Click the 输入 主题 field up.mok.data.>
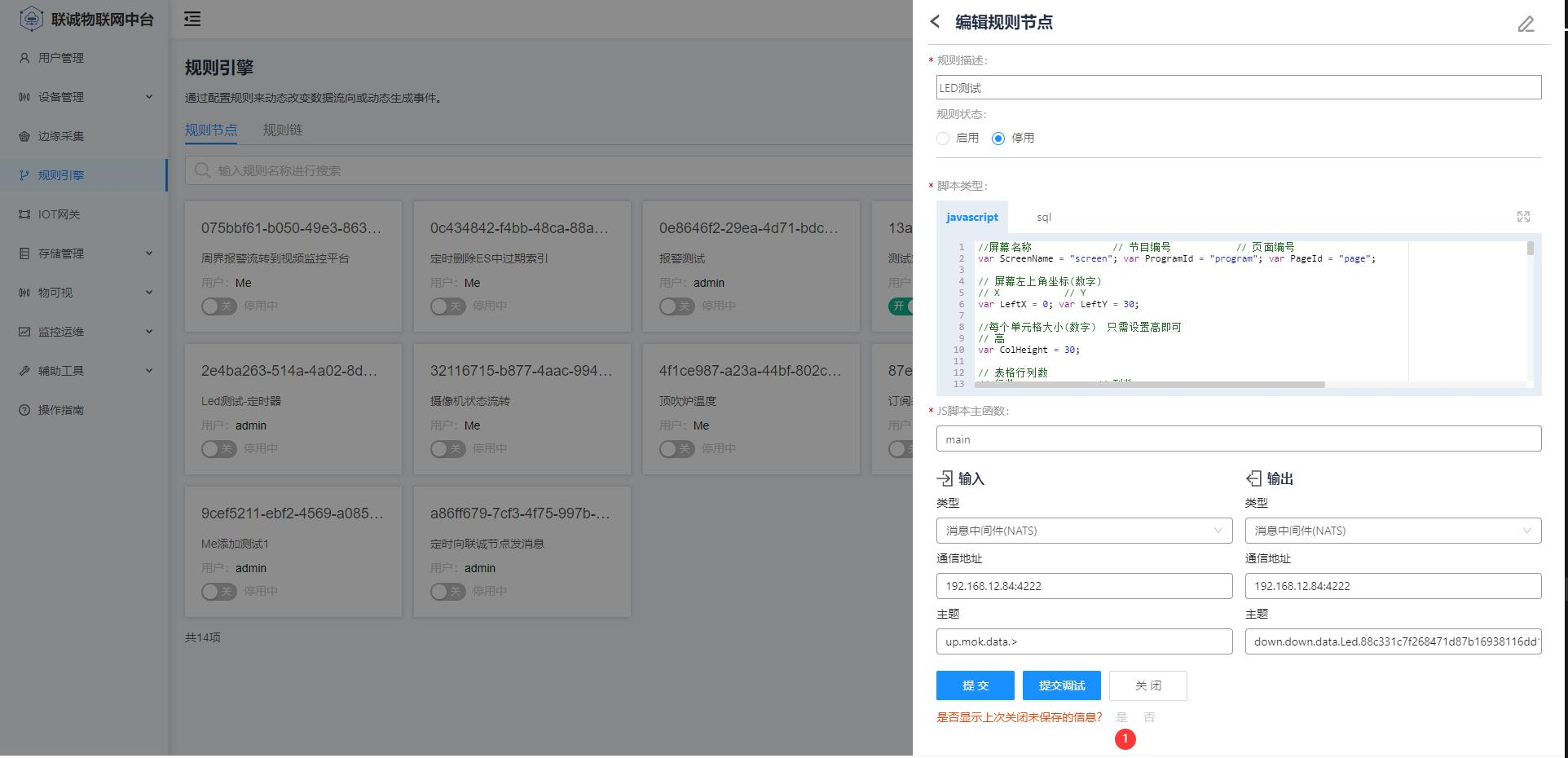Screen dimensions: 1568x758 [1084, 641]
